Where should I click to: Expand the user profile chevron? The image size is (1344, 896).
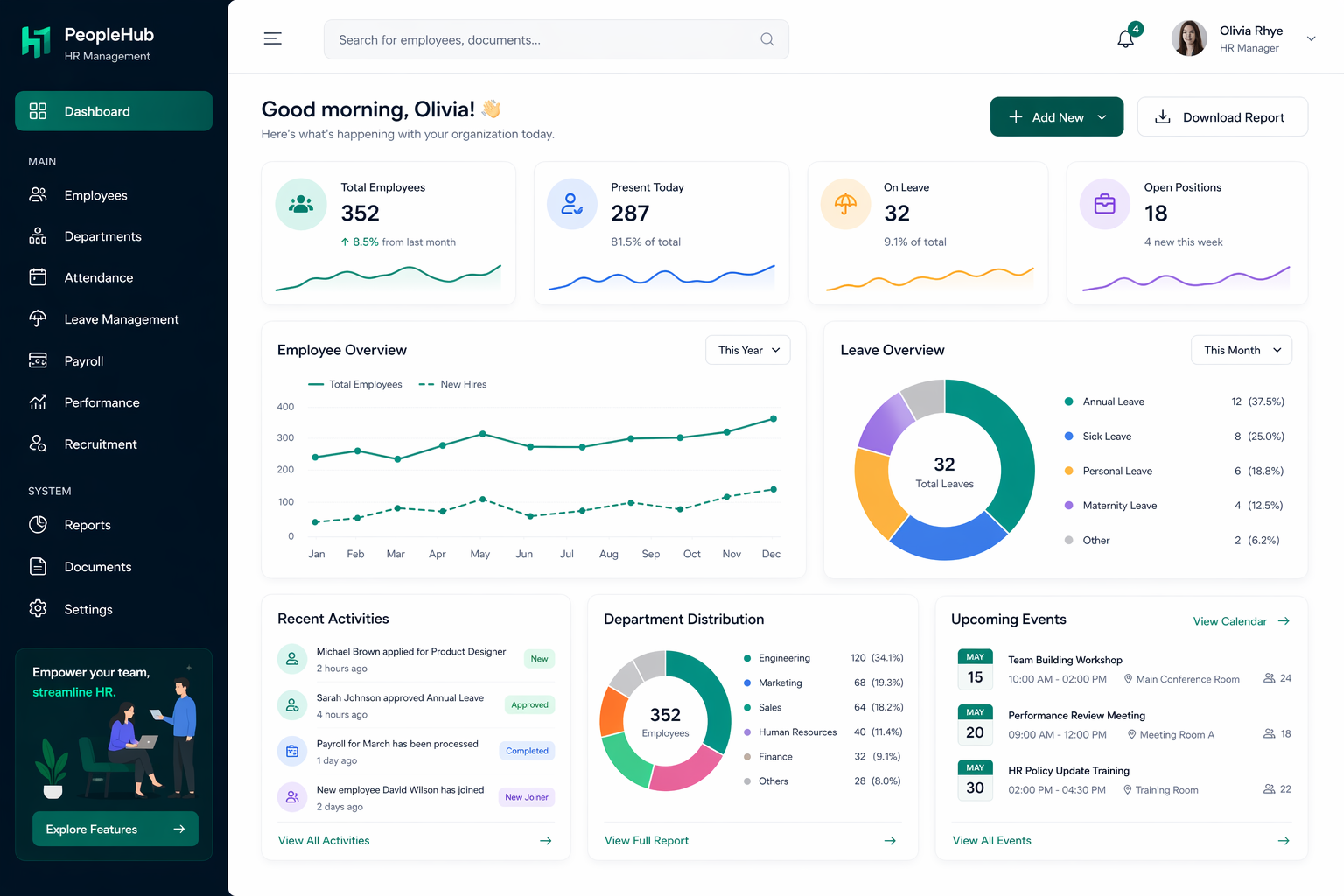[1311, 38]
